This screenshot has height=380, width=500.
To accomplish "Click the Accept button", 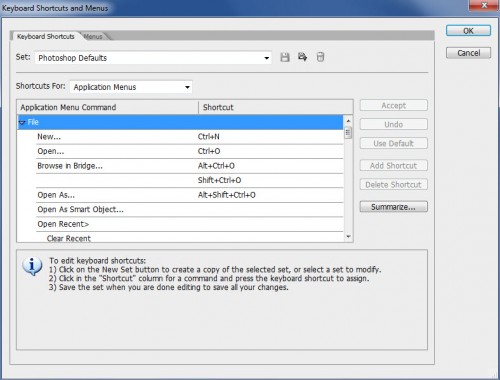I will coord(394,106).
